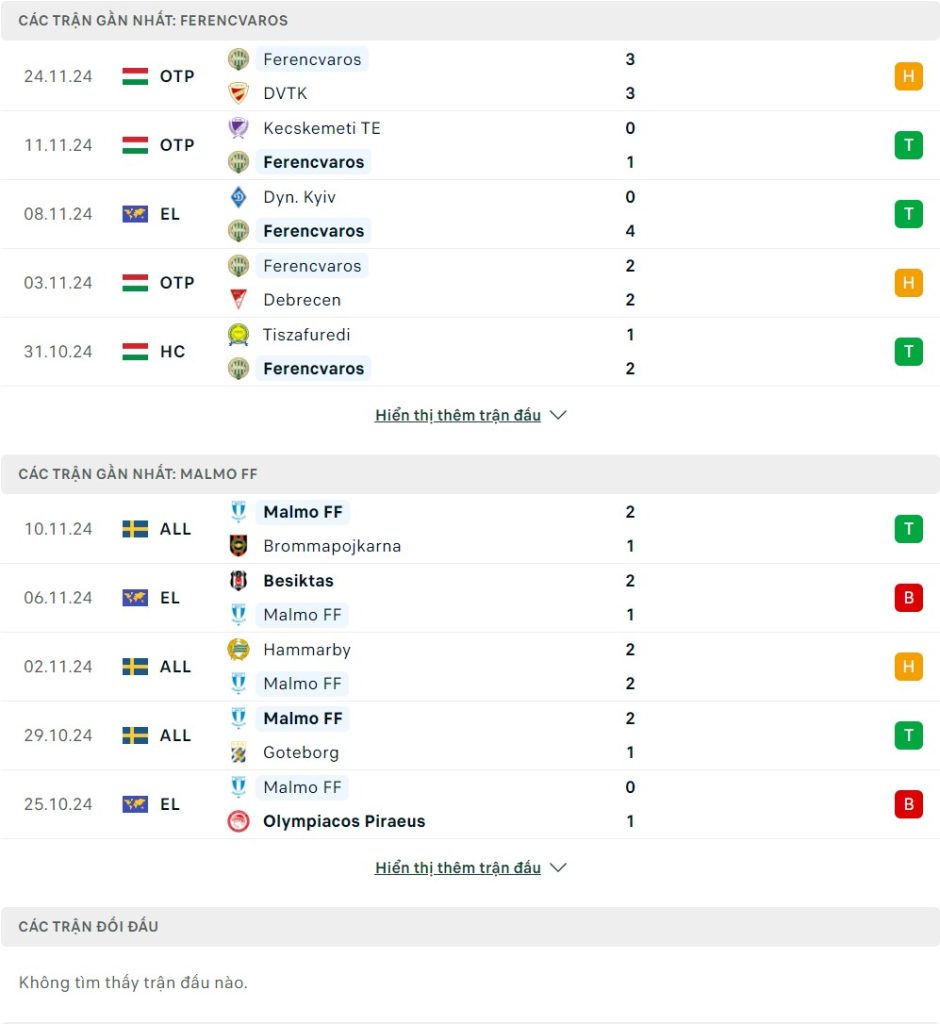Click the Hammarby team crest icon
Image resolution: width=940 pixels, height=1024 pixels.
pyautogui.click(x=238, y=650)
